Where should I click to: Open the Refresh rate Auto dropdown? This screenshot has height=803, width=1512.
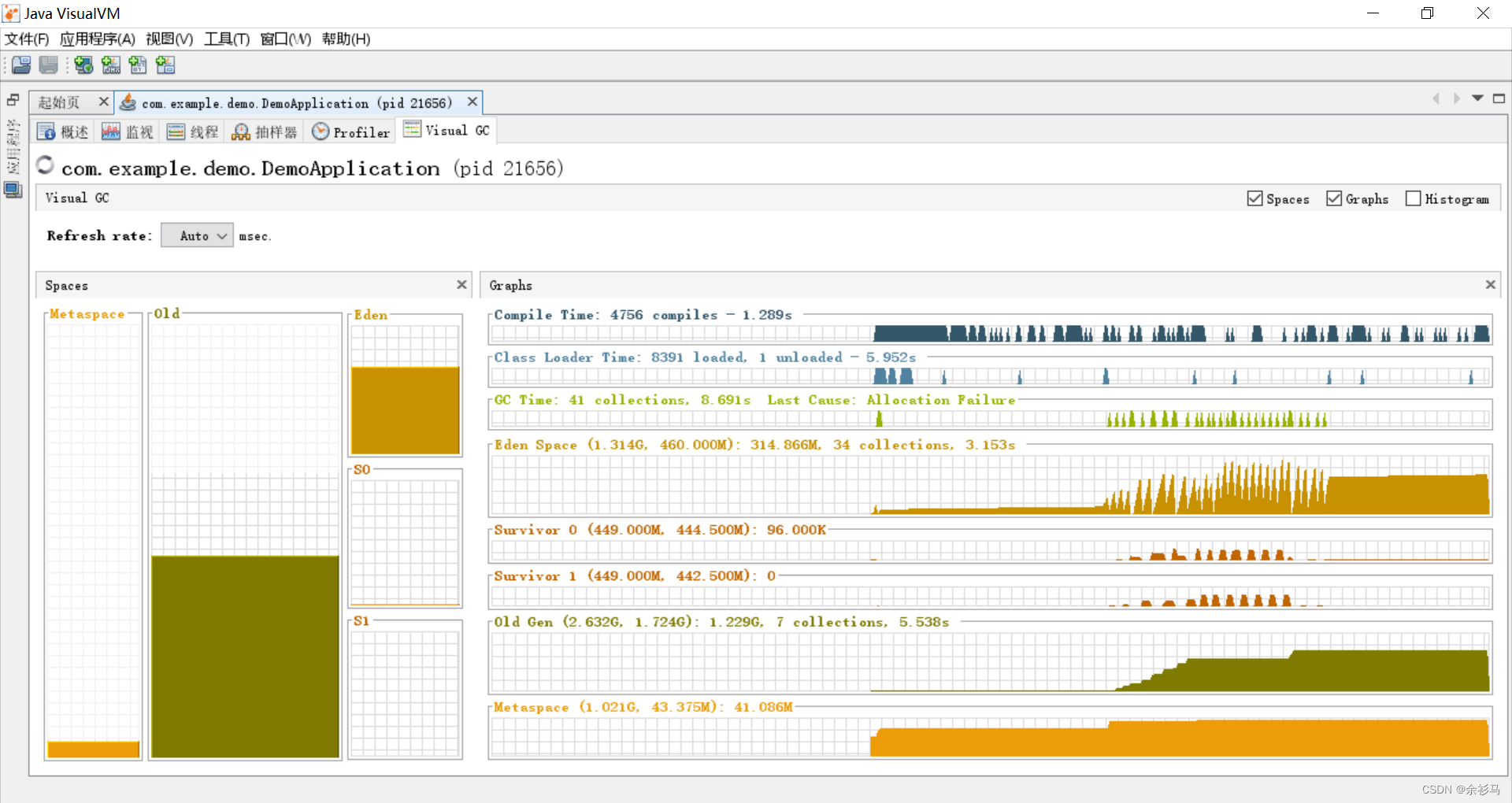click(197, 235)
